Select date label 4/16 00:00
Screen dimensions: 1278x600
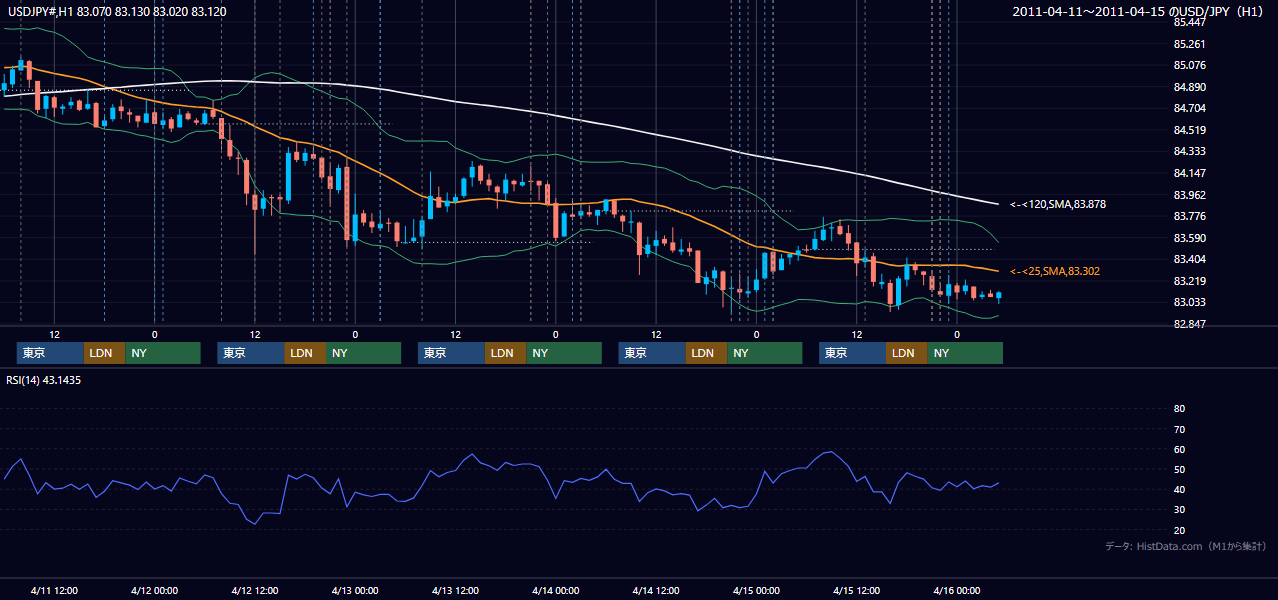957,590
